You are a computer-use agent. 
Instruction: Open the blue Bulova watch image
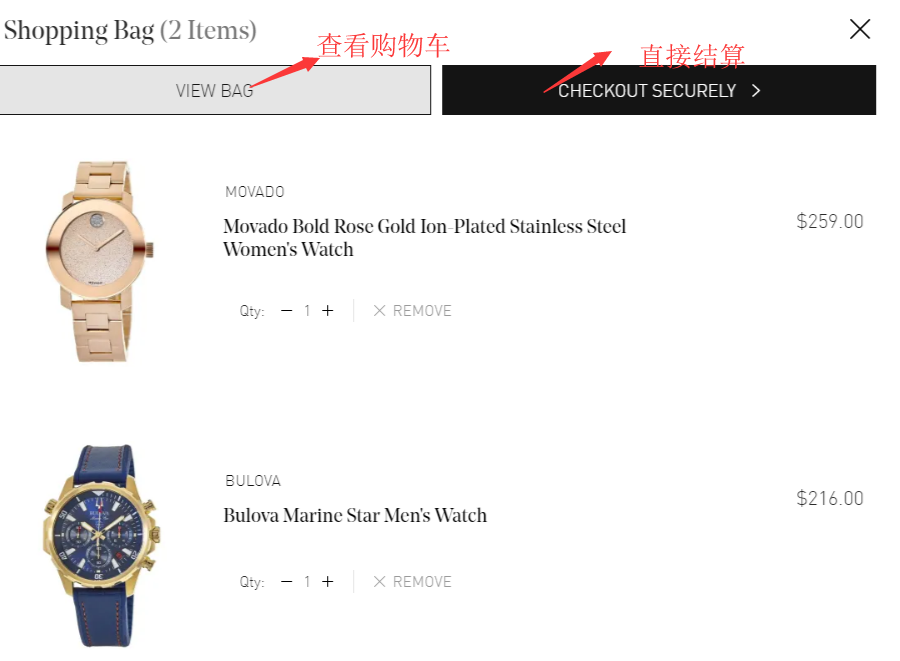pos(102,546)
